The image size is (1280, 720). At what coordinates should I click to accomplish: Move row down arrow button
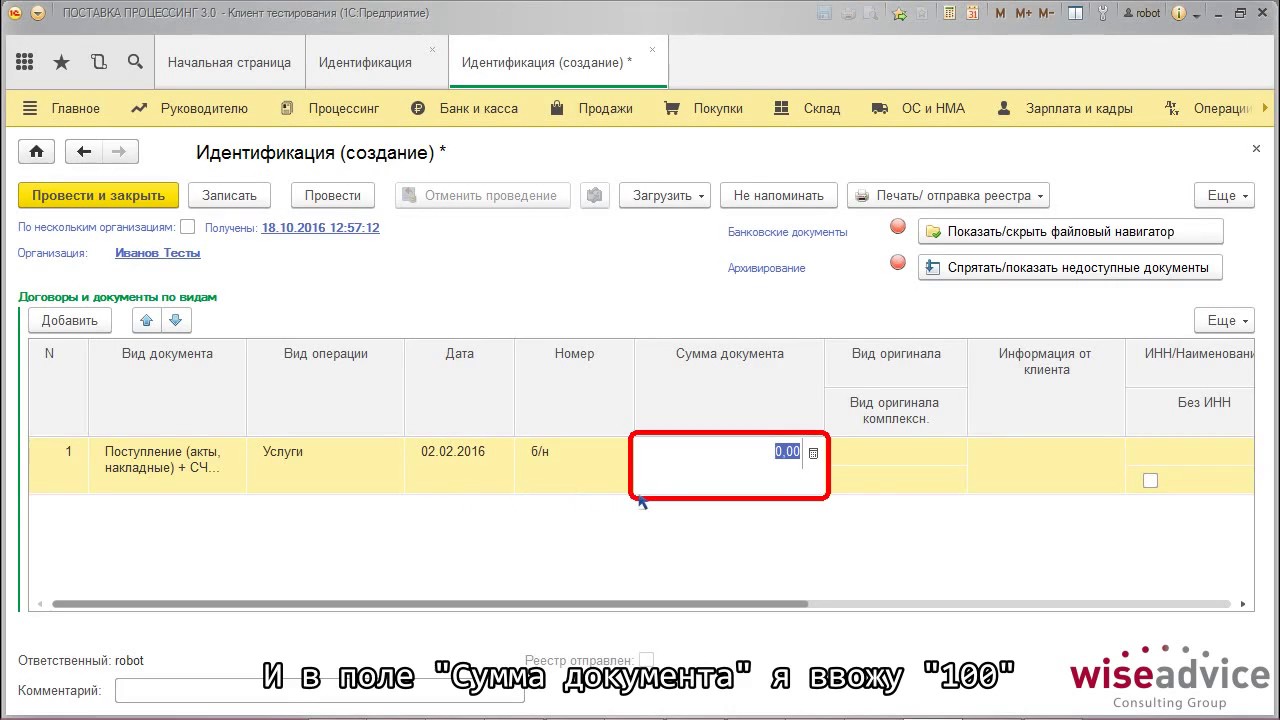coord(176,320)
